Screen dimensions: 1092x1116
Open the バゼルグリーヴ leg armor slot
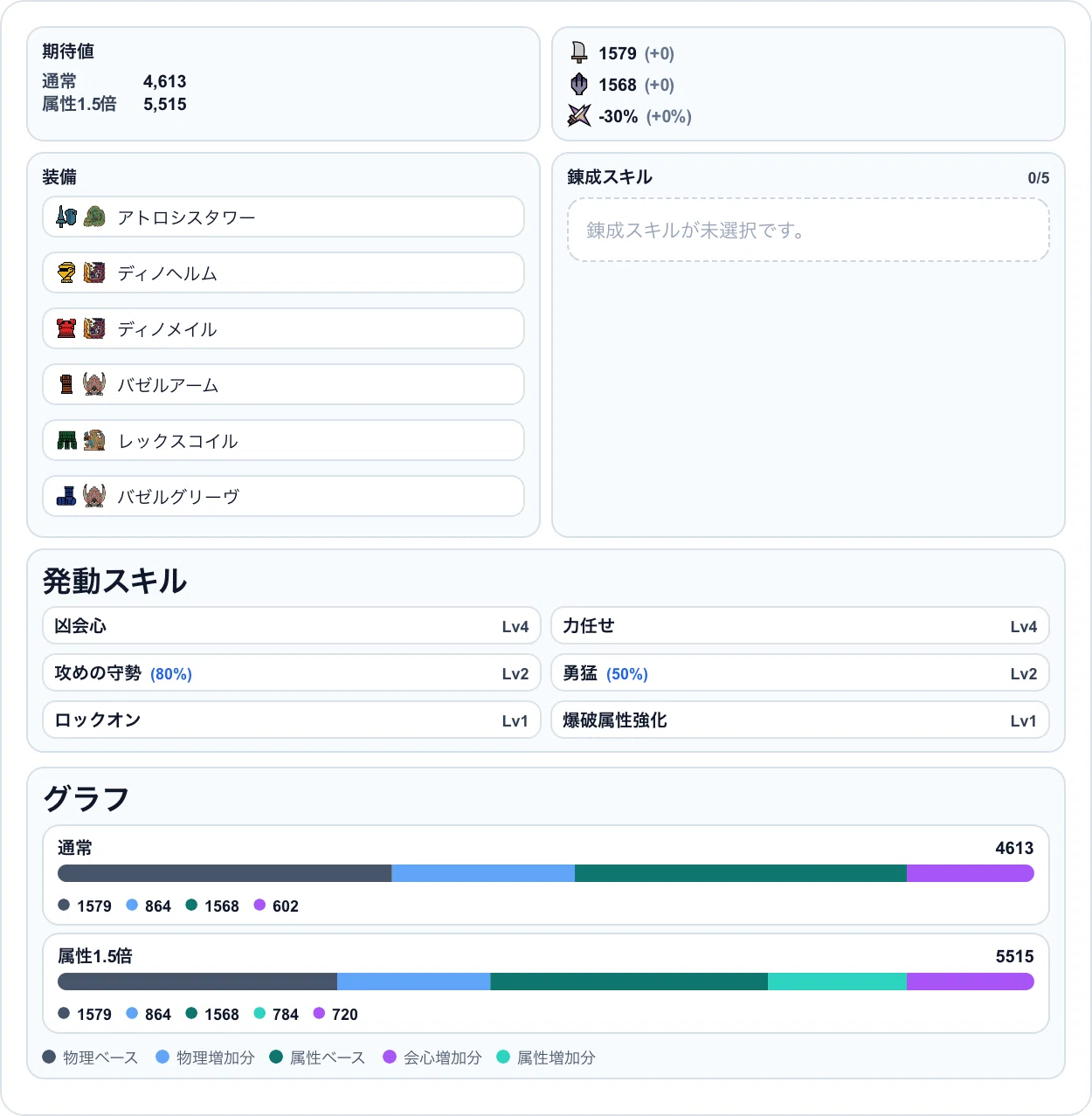point(283,496)
